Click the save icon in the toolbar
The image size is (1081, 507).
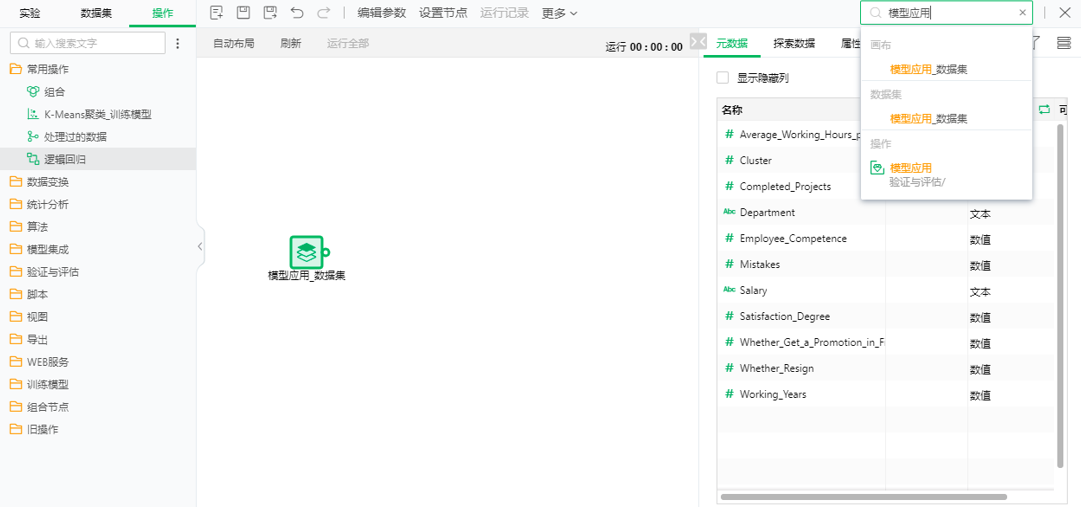pos(243,12)
